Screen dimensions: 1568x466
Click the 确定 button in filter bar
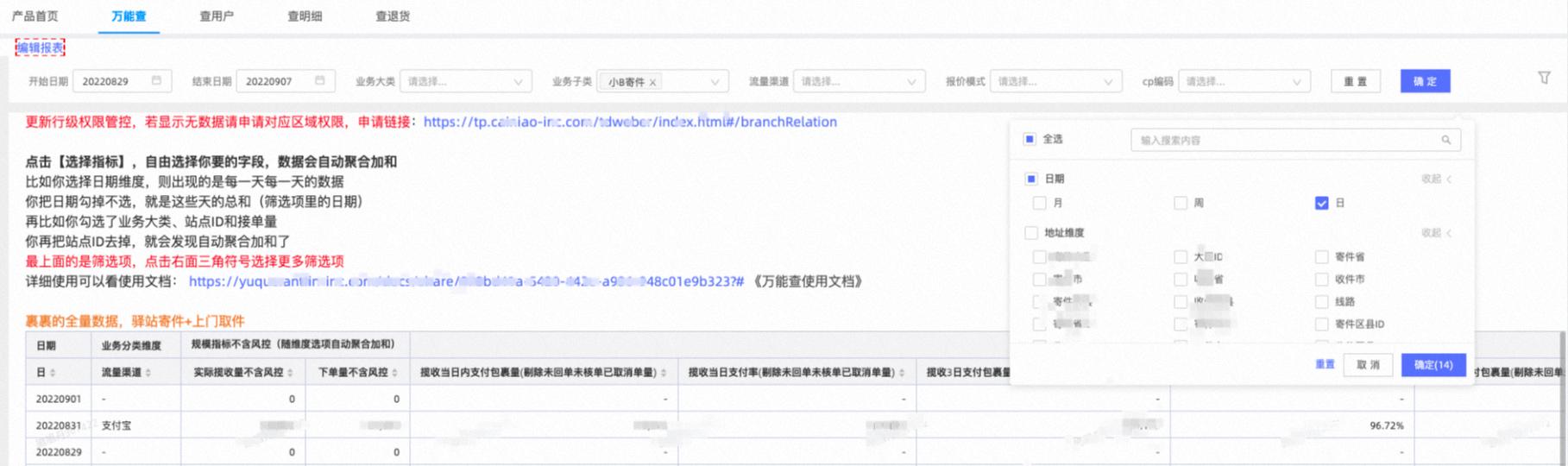(1425, 81)
